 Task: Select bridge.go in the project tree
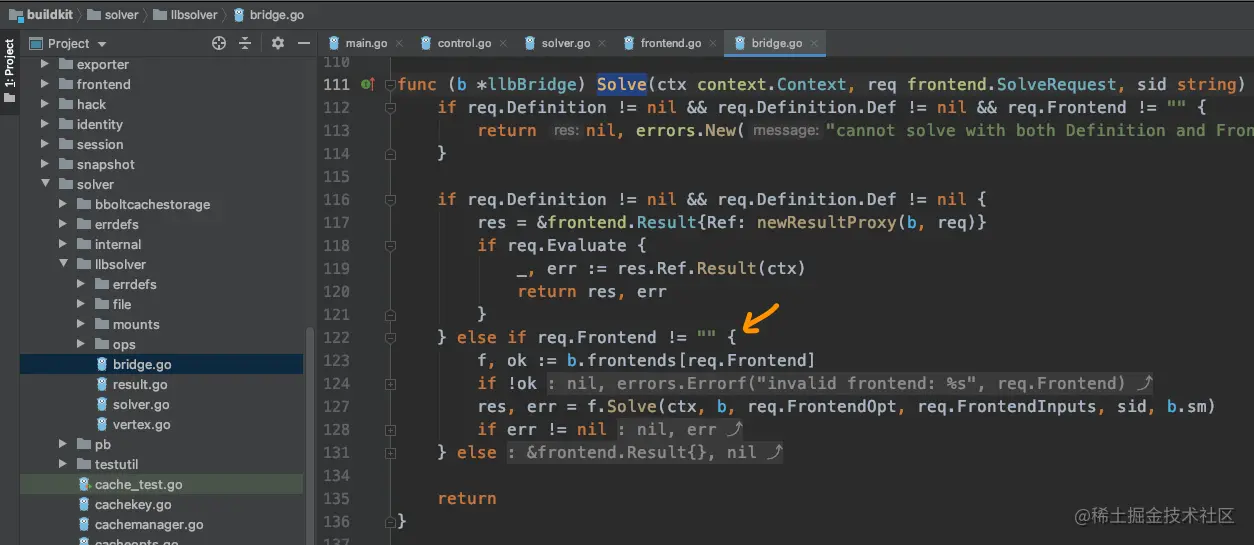pyautogui.click(x=161, y=364)
